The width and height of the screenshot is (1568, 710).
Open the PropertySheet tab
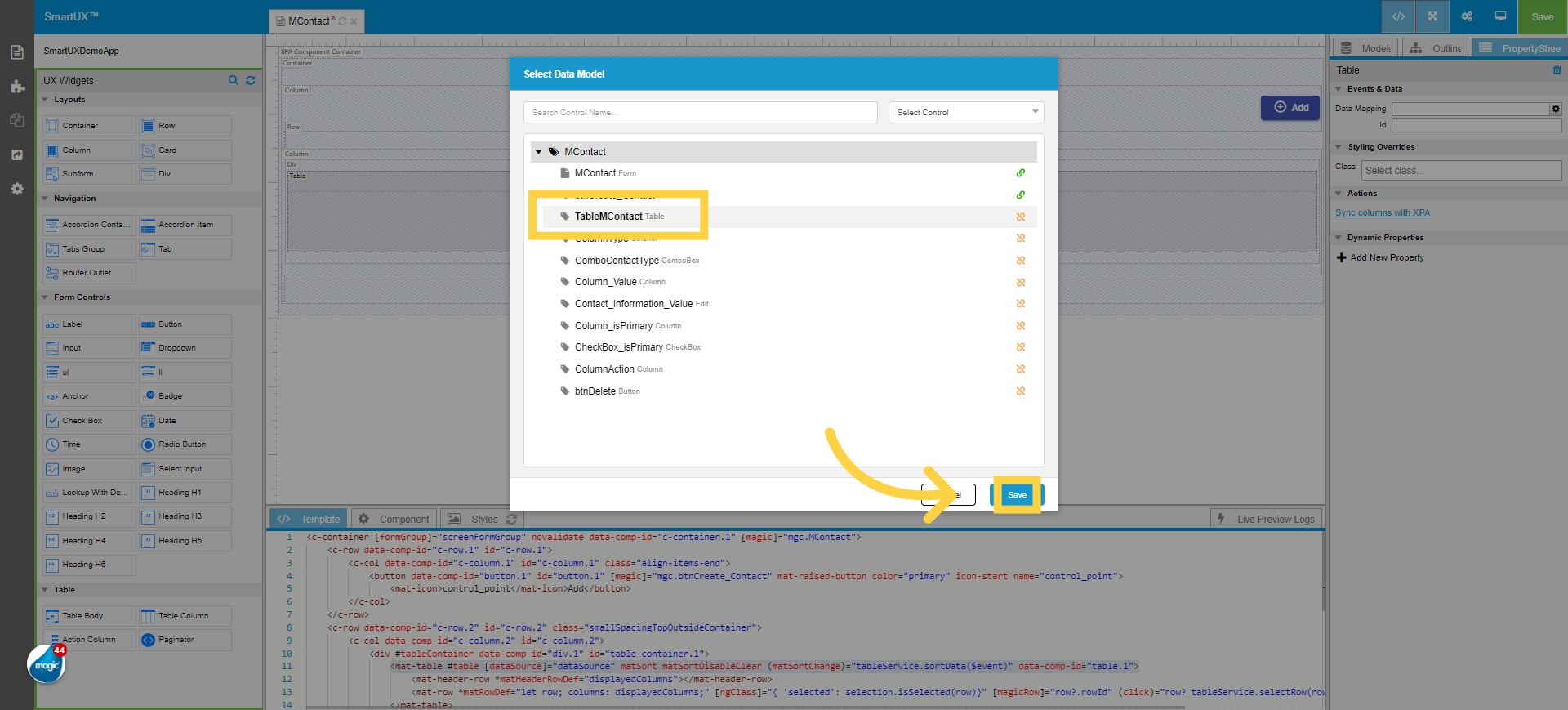coord(1520,48)
